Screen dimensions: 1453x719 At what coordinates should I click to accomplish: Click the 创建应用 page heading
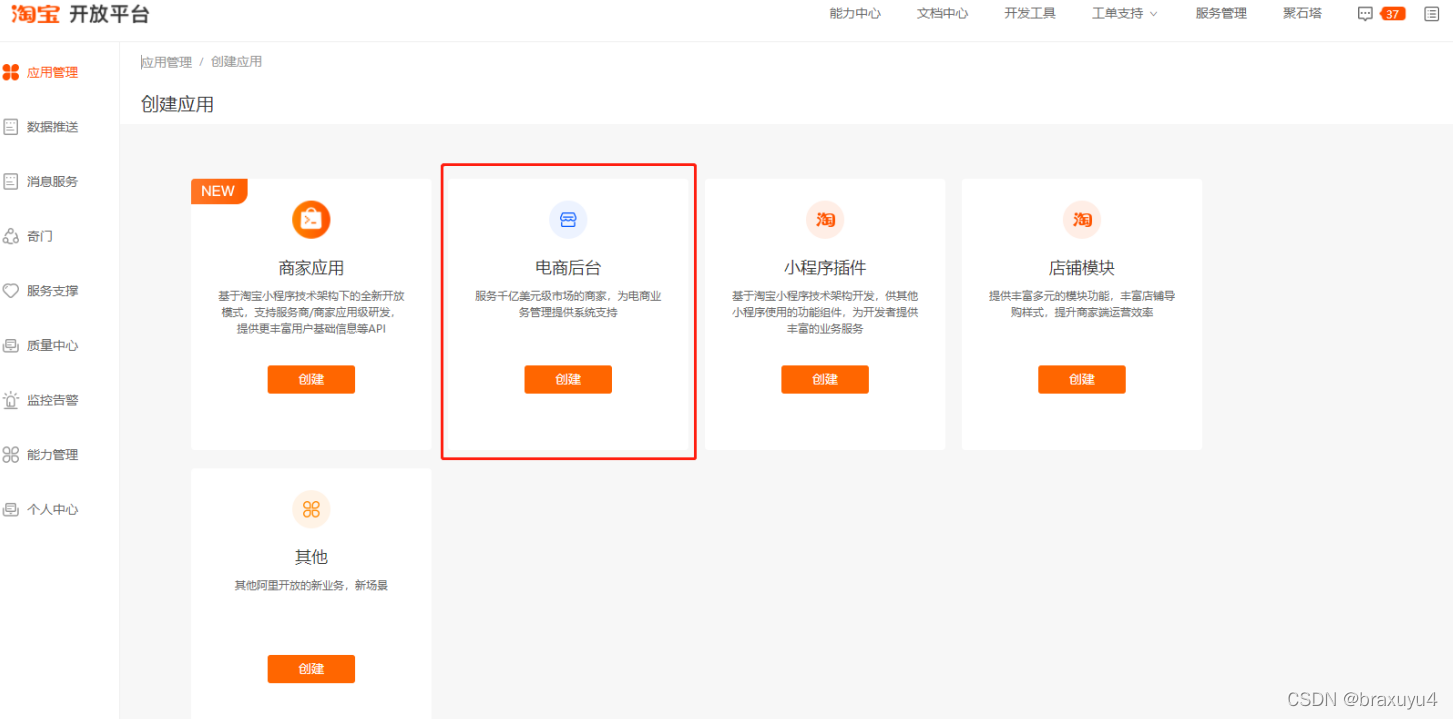[177, 104]
